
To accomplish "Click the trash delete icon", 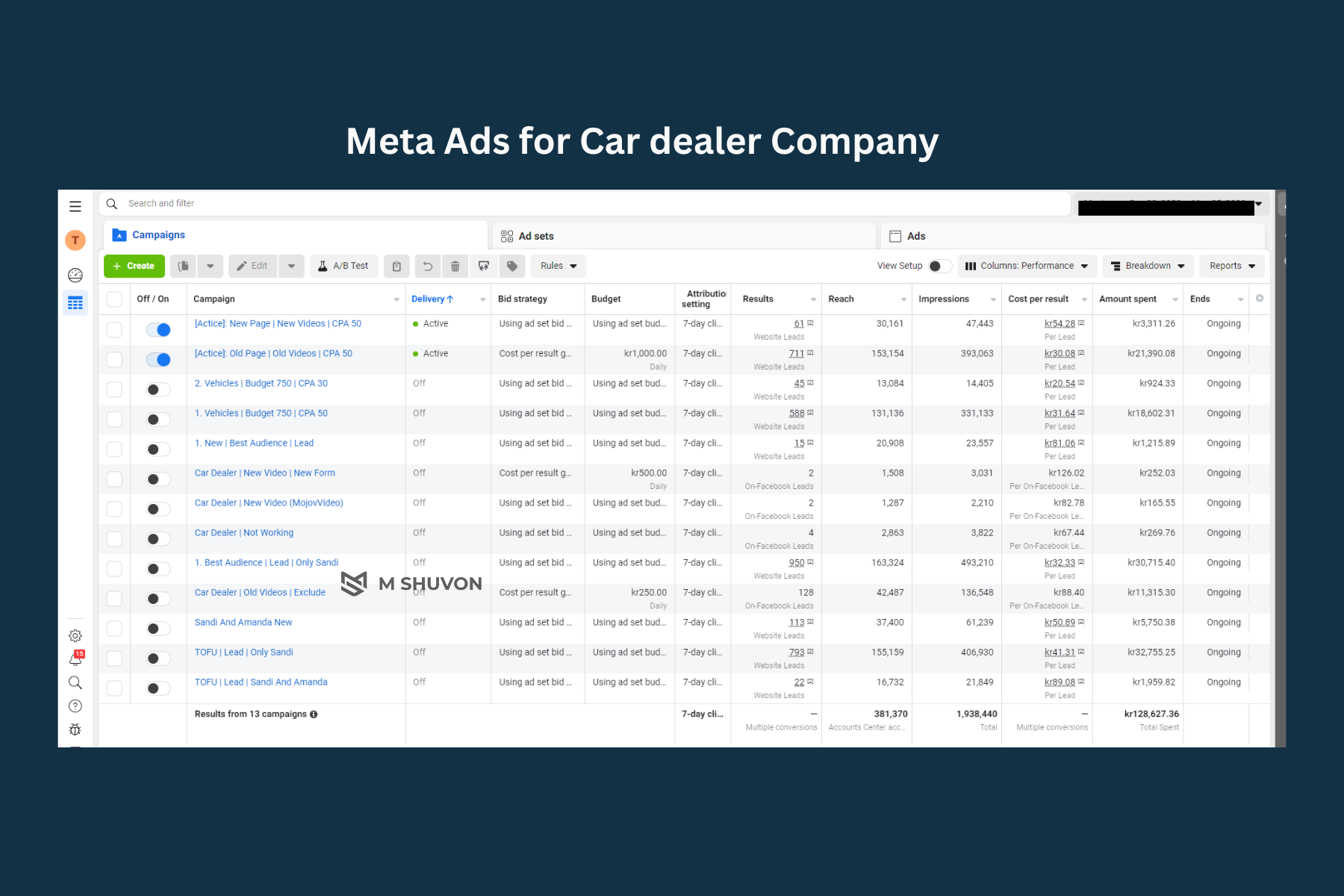I will point(455,266).
